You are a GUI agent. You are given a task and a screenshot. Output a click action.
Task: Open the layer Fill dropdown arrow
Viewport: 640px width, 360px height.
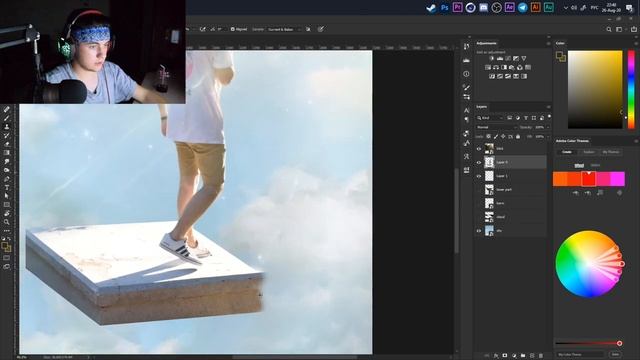coord(548,136)
